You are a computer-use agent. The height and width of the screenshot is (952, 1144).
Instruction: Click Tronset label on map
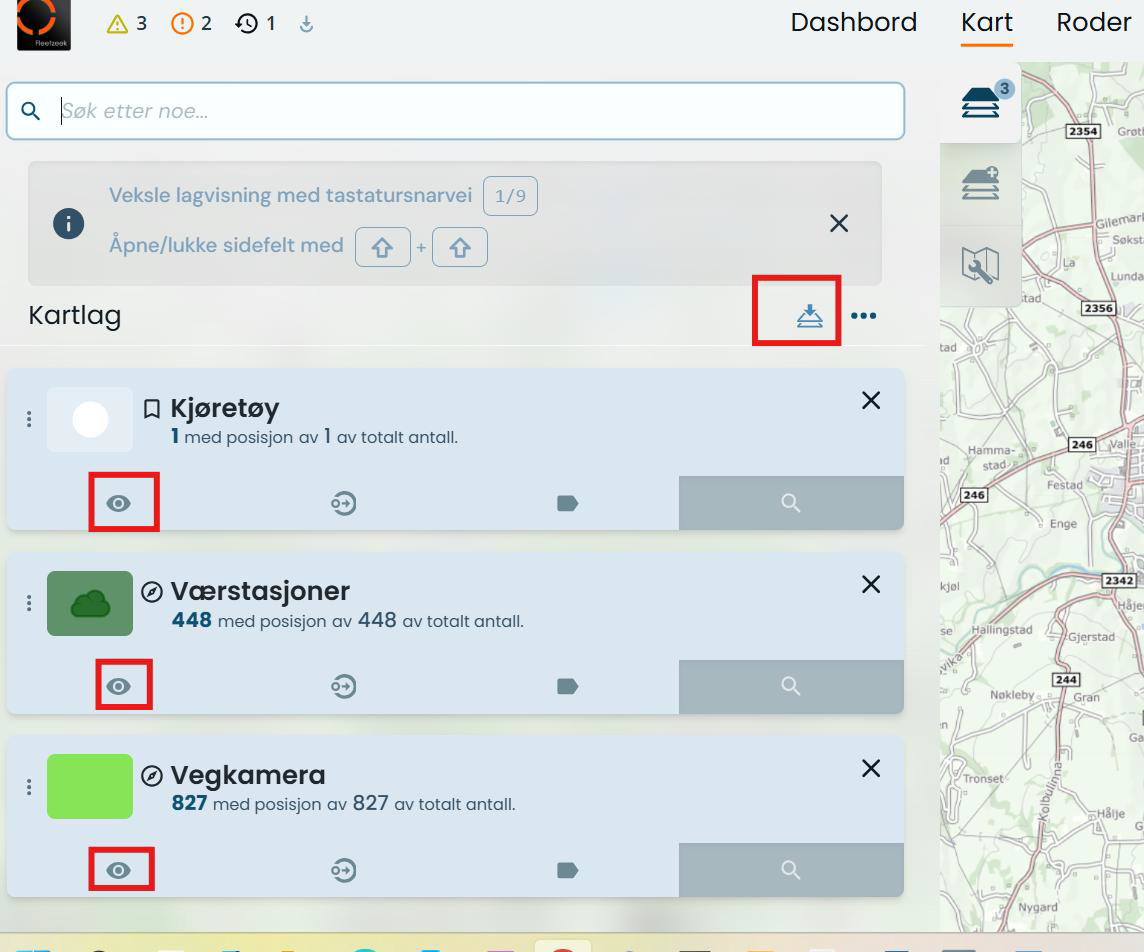[983, 778]
